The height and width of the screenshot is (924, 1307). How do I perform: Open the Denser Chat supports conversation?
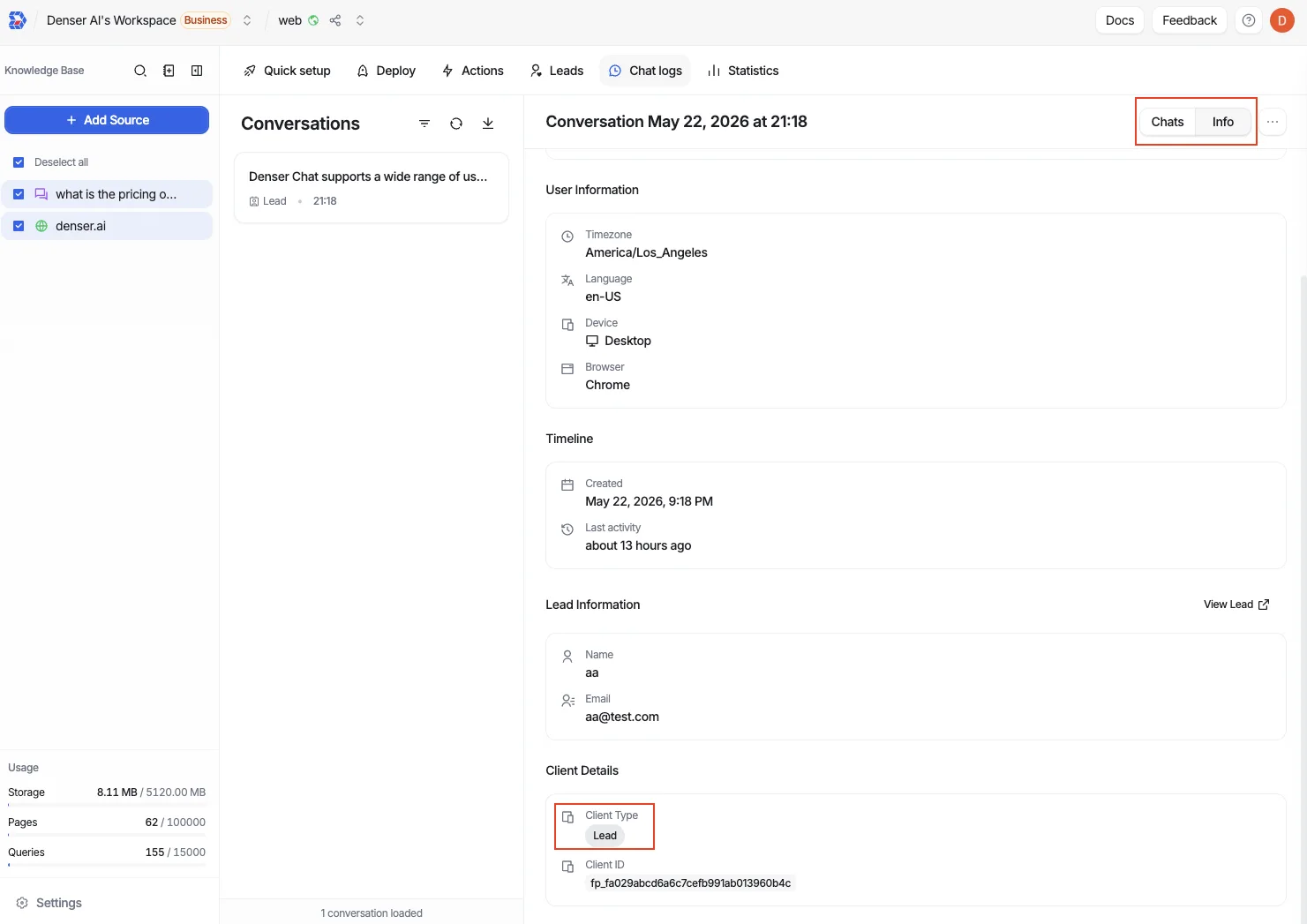[x=372, y=188]
